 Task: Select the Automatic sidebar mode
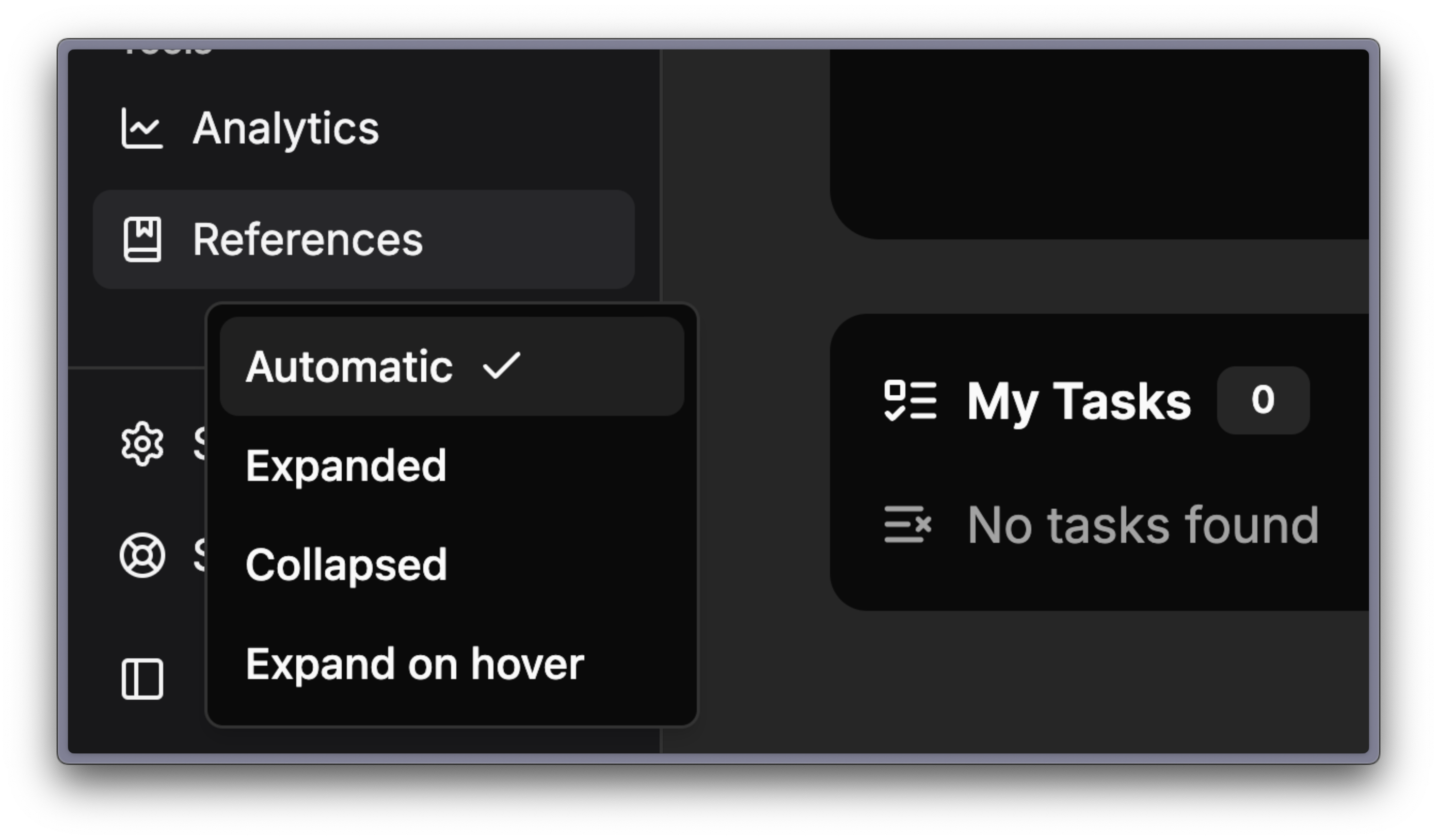tap(349, 366)
